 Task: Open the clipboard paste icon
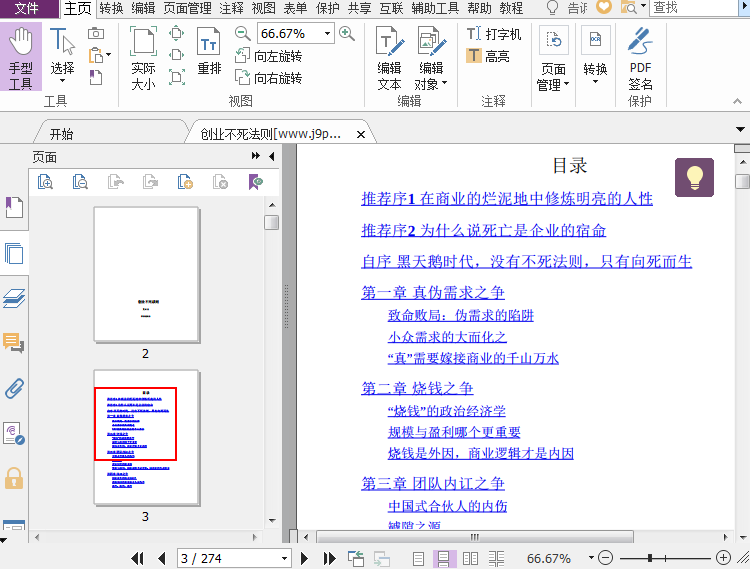[96, 55]
